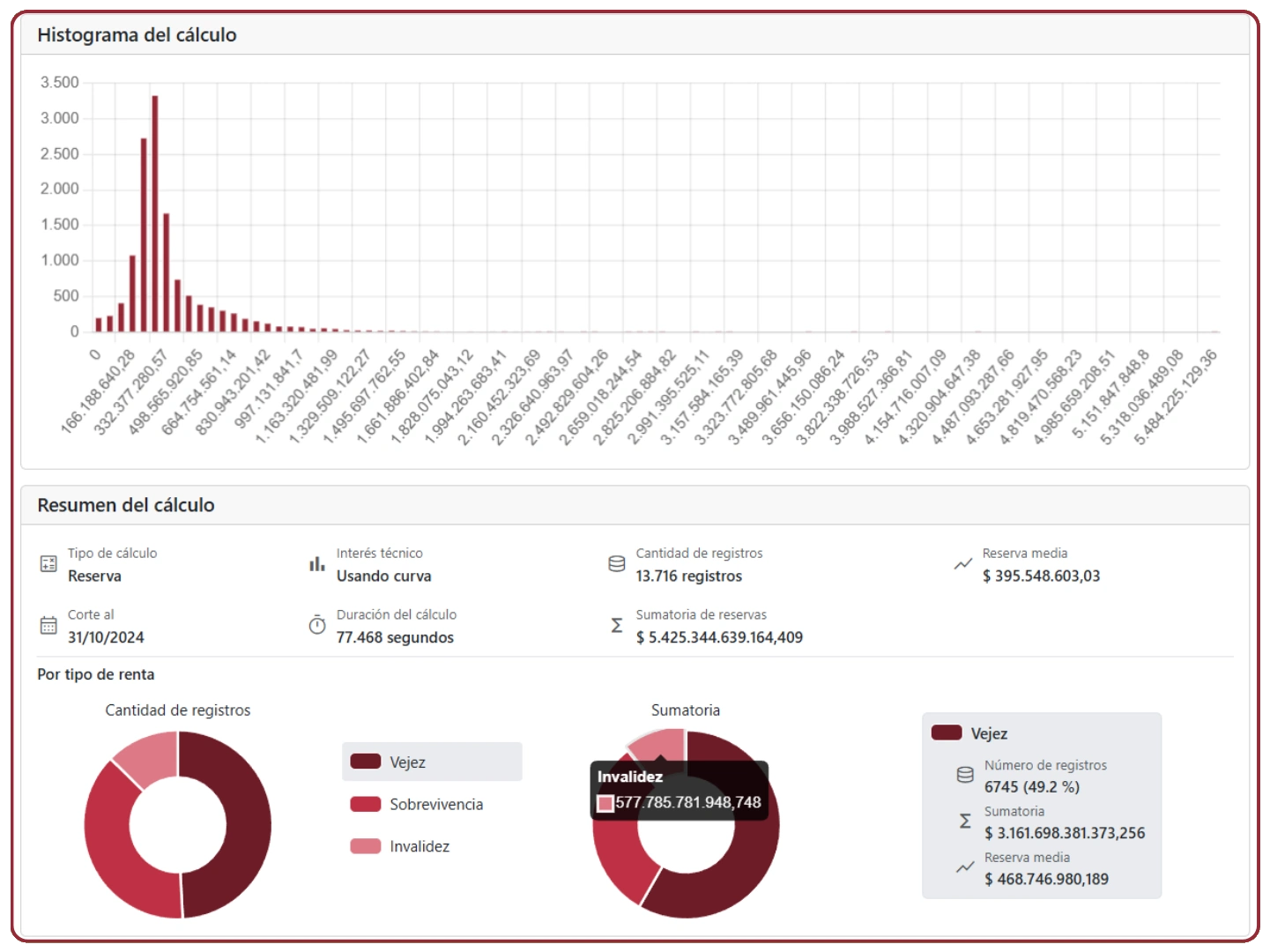Click the Invalidez color swatch in the legend
This screenshot has width=1270, height=952.
[x=365, y=846]
